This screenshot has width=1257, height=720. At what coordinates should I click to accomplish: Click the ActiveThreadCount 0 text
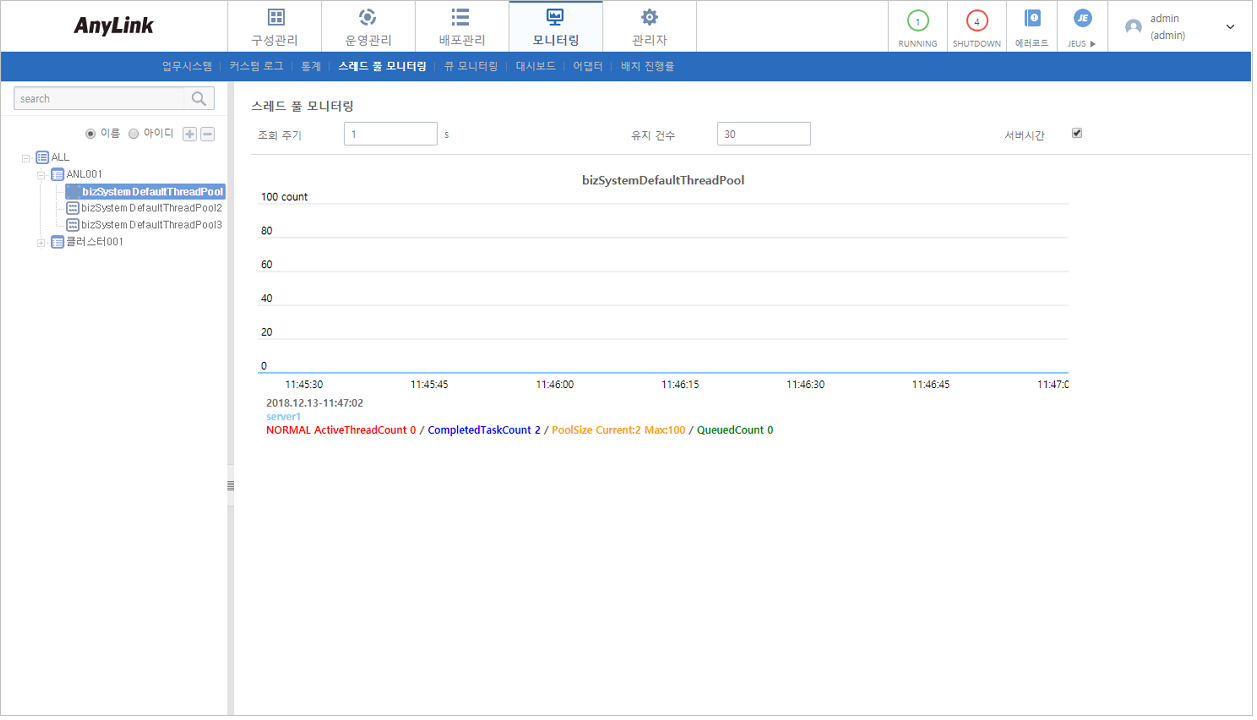click(x=365, y=430)
